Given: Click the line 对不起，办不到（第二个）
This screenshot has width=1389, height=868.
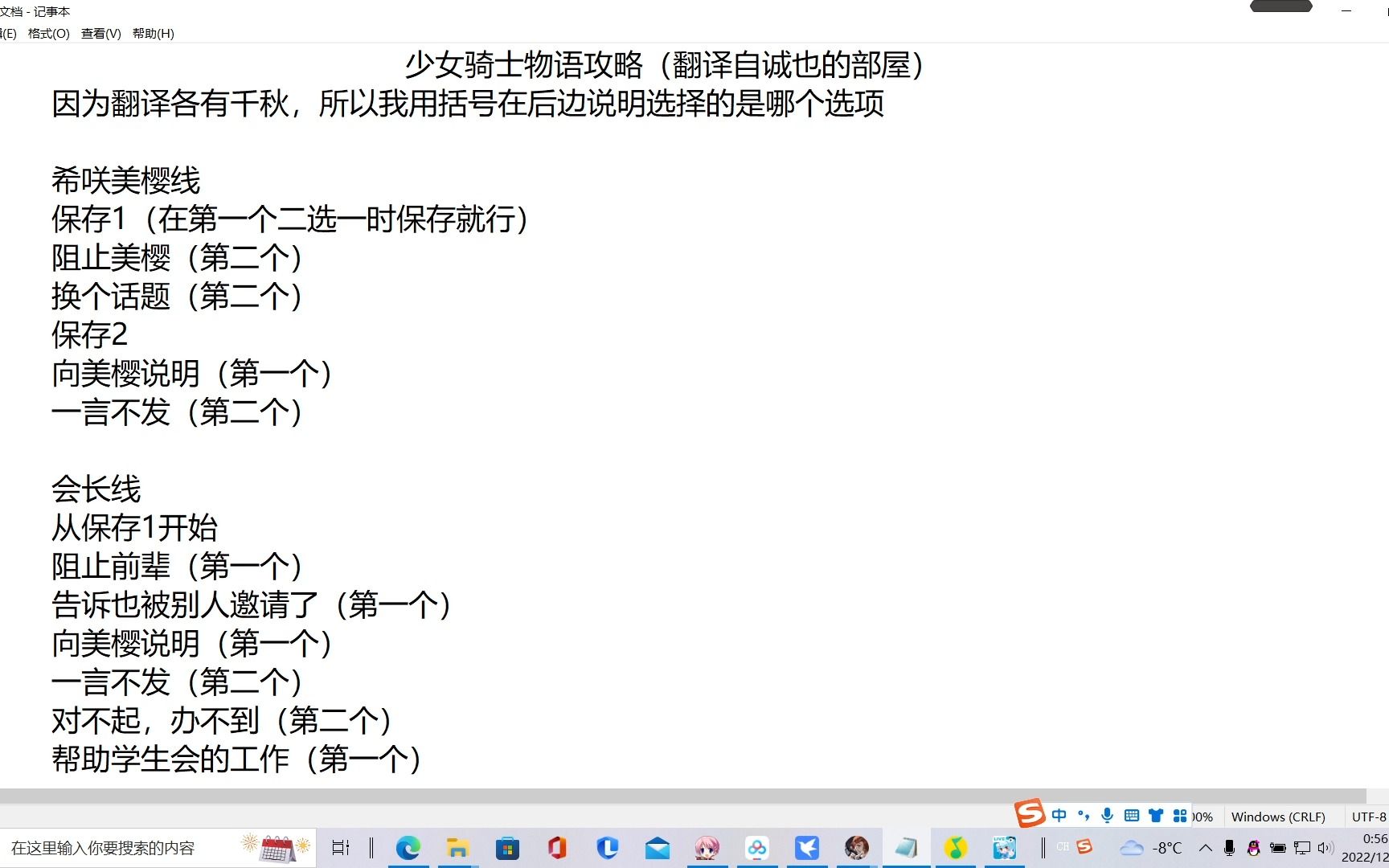Looking at the screenshot, I should coord(223,721).
